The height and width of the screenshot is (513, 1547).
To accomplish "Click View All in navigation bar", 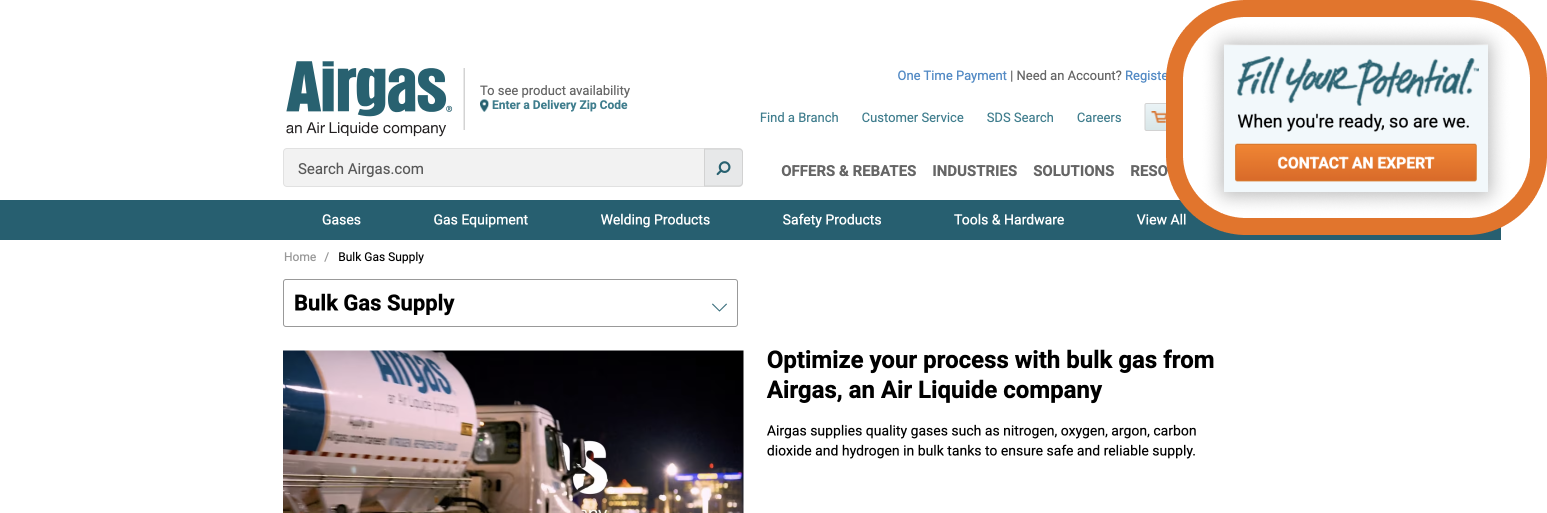I will [1161, 220].
